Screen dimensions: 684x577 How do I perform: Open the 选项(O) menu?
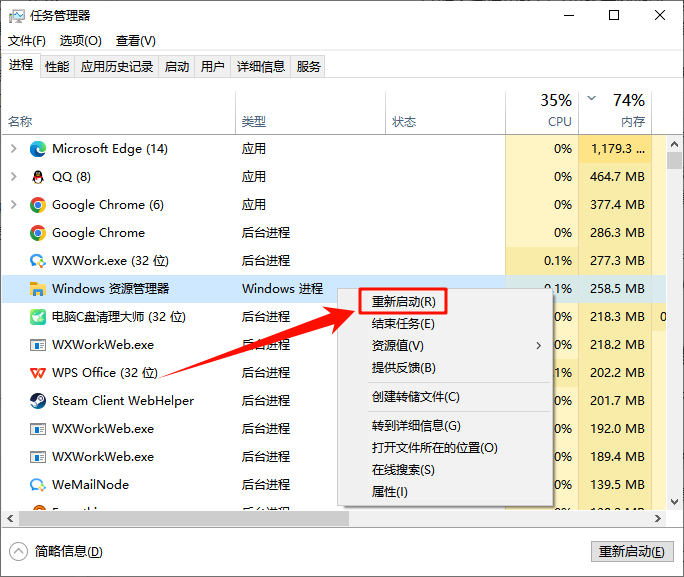[81, 41]
